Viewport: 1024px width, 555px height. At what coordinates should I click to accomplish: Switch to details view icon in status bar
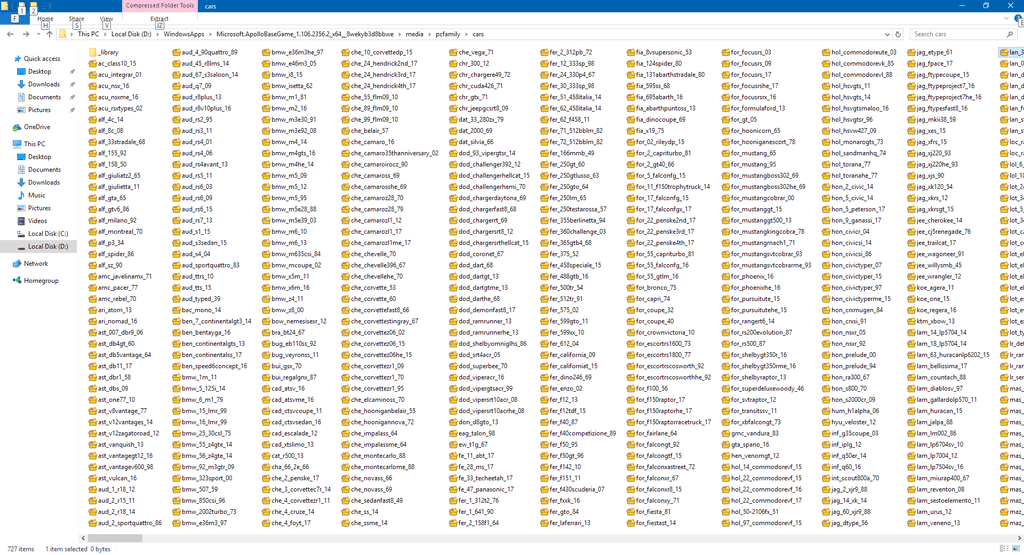click(1004, 548)
